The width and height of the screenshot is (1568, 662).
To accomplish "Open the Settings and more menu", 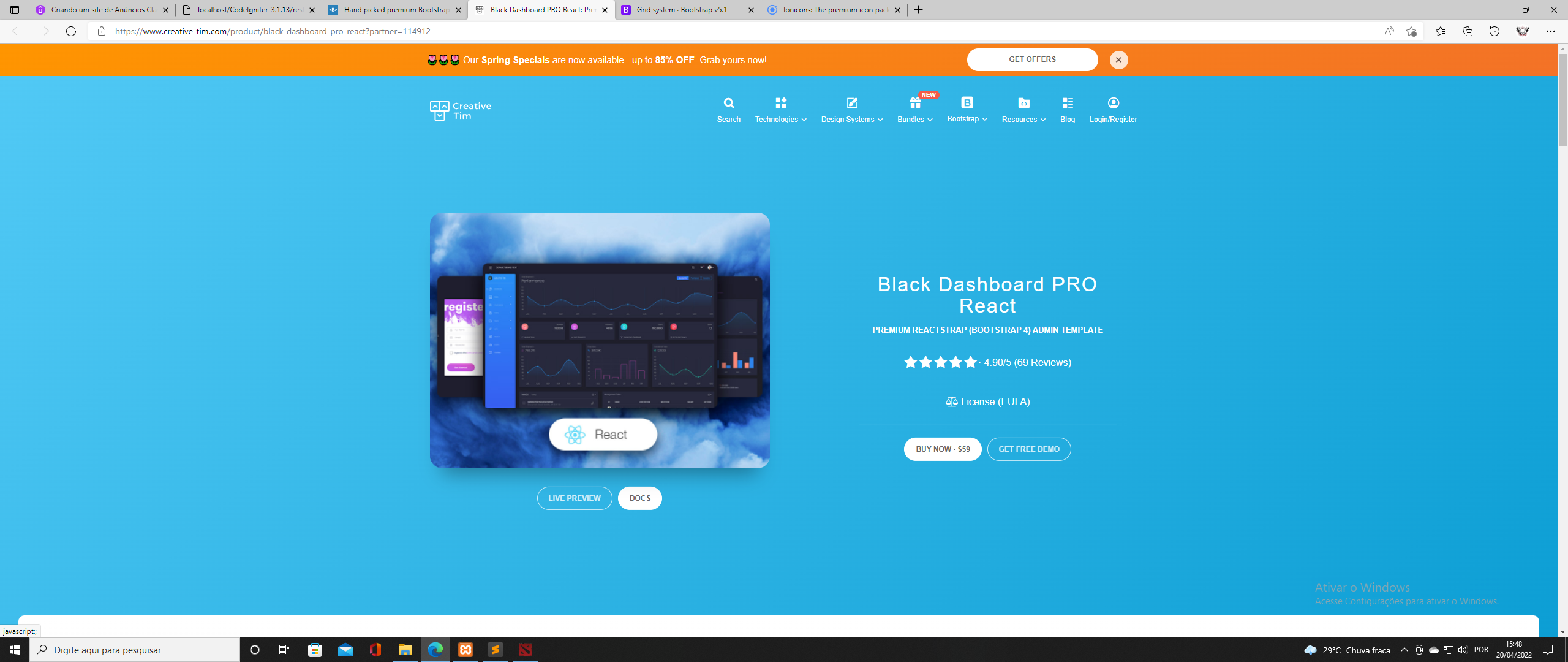I will (x=1551, y=31).
